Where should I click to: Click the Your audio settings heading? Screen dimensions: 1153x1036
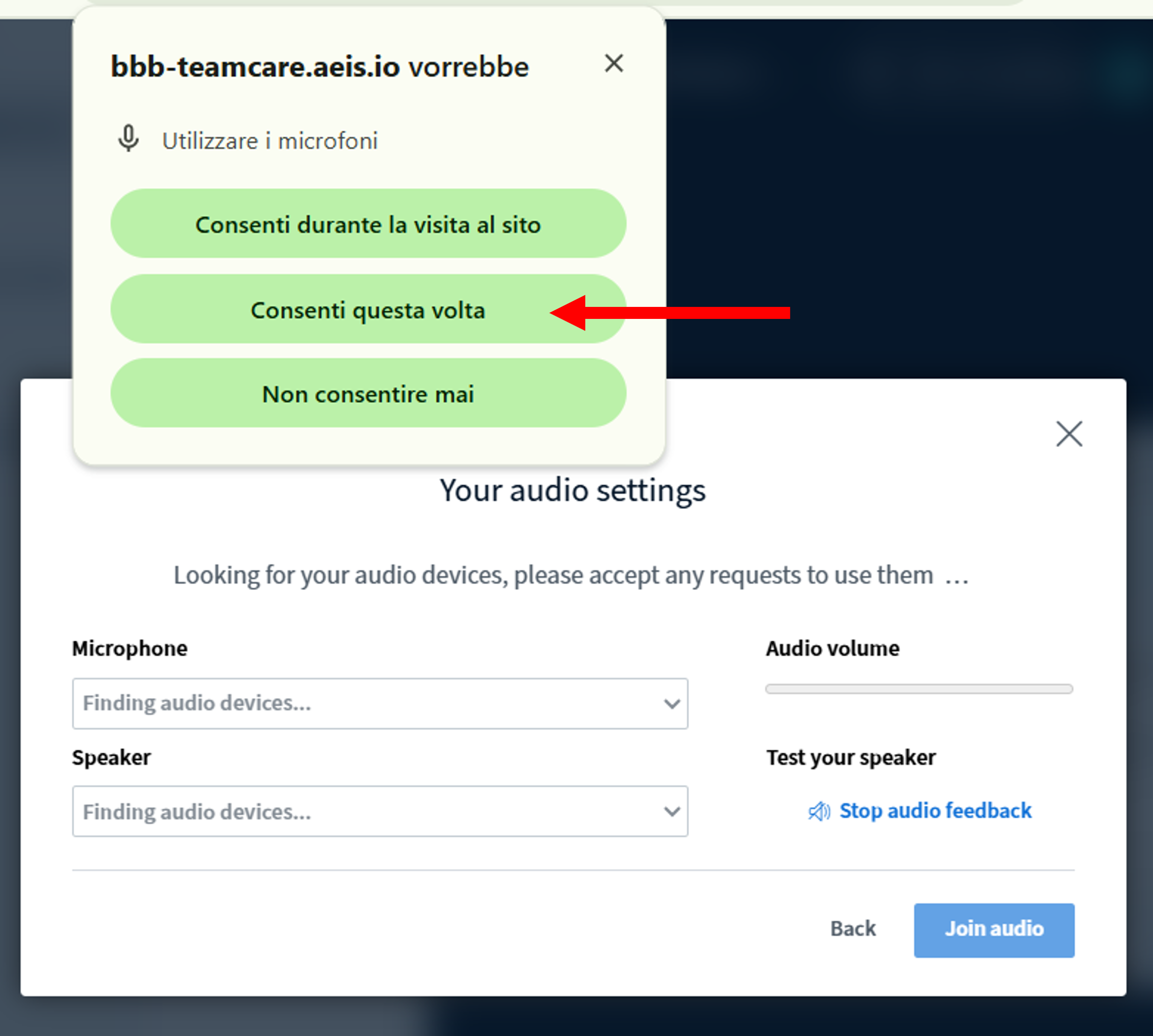[x=572, y=490]
